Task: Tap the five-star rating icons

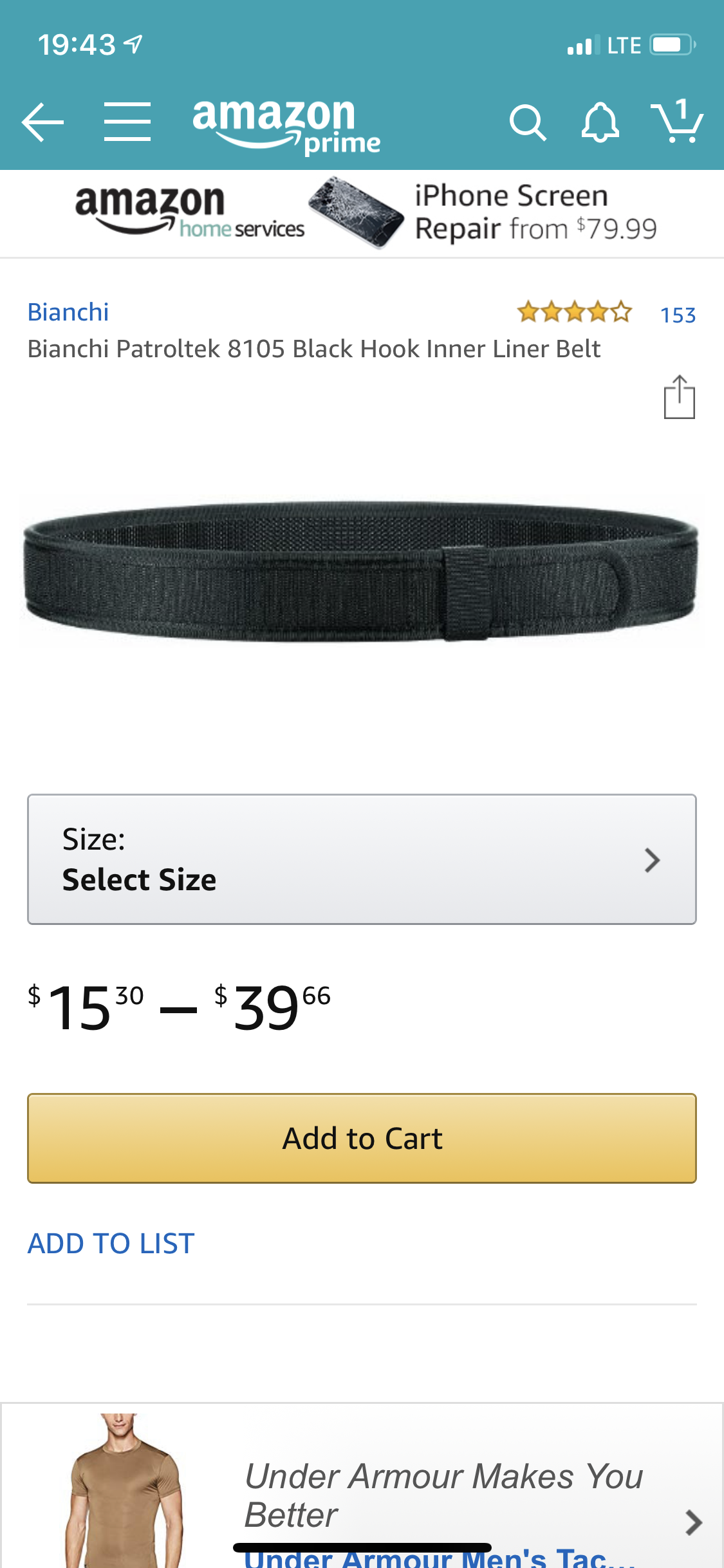Action: pos(575,312)
